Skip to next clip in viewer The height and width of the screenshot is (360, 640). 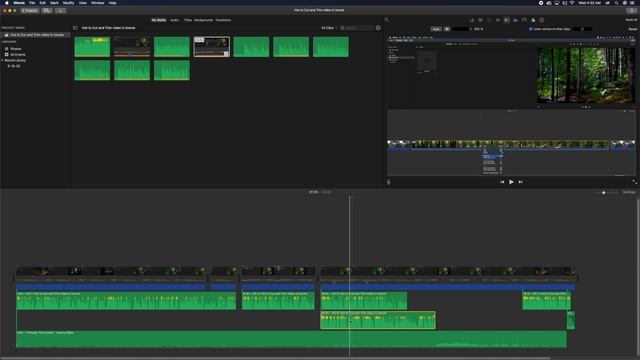[520, 182]
